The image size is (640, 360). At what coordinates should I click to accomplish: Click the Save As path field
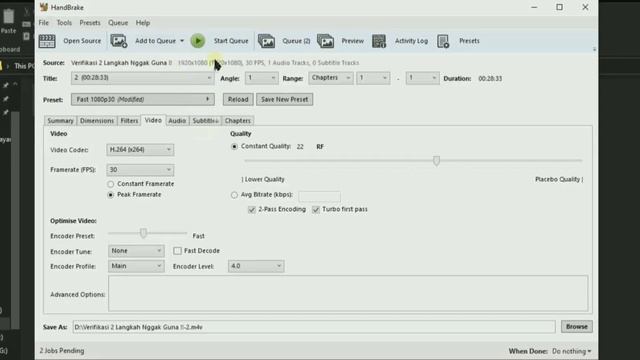pyautogui.click(x=314, y=327)
